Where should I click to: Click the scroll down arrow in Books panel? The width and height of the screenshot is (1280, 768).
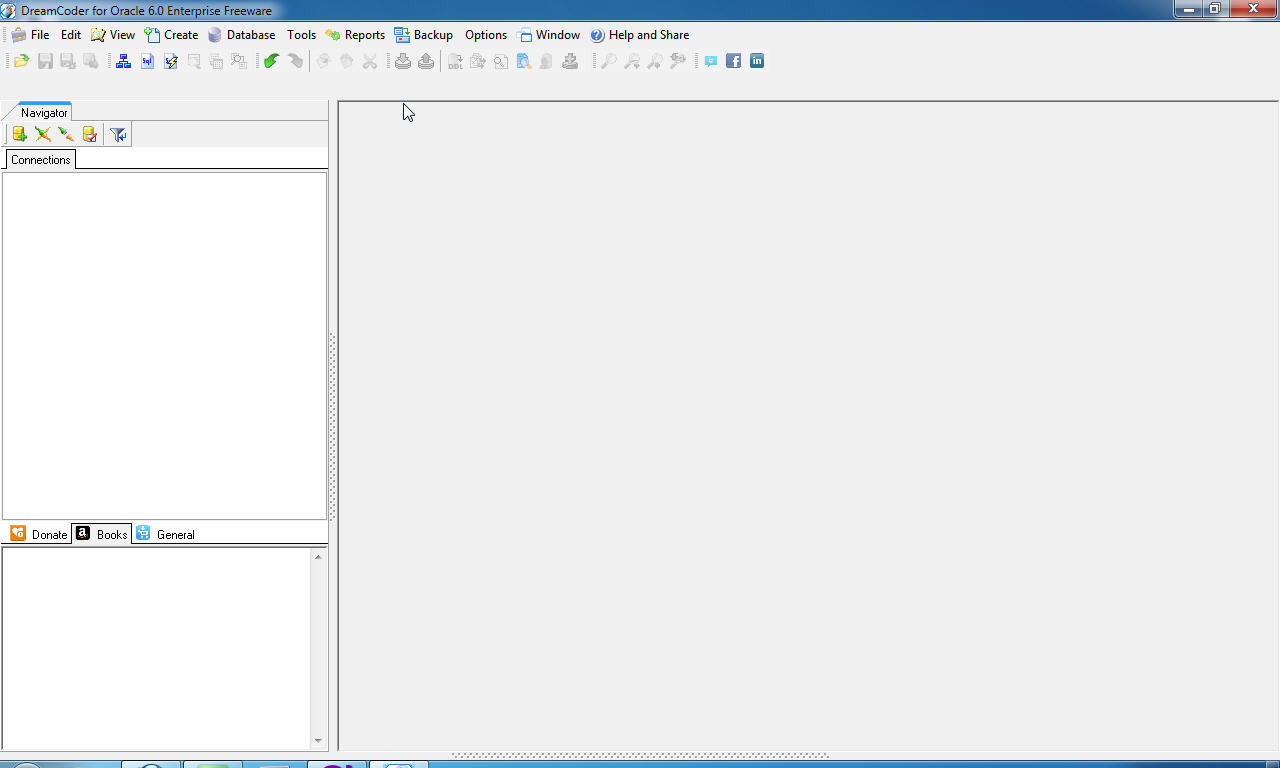pyautogui.click(x=319, y=741)
